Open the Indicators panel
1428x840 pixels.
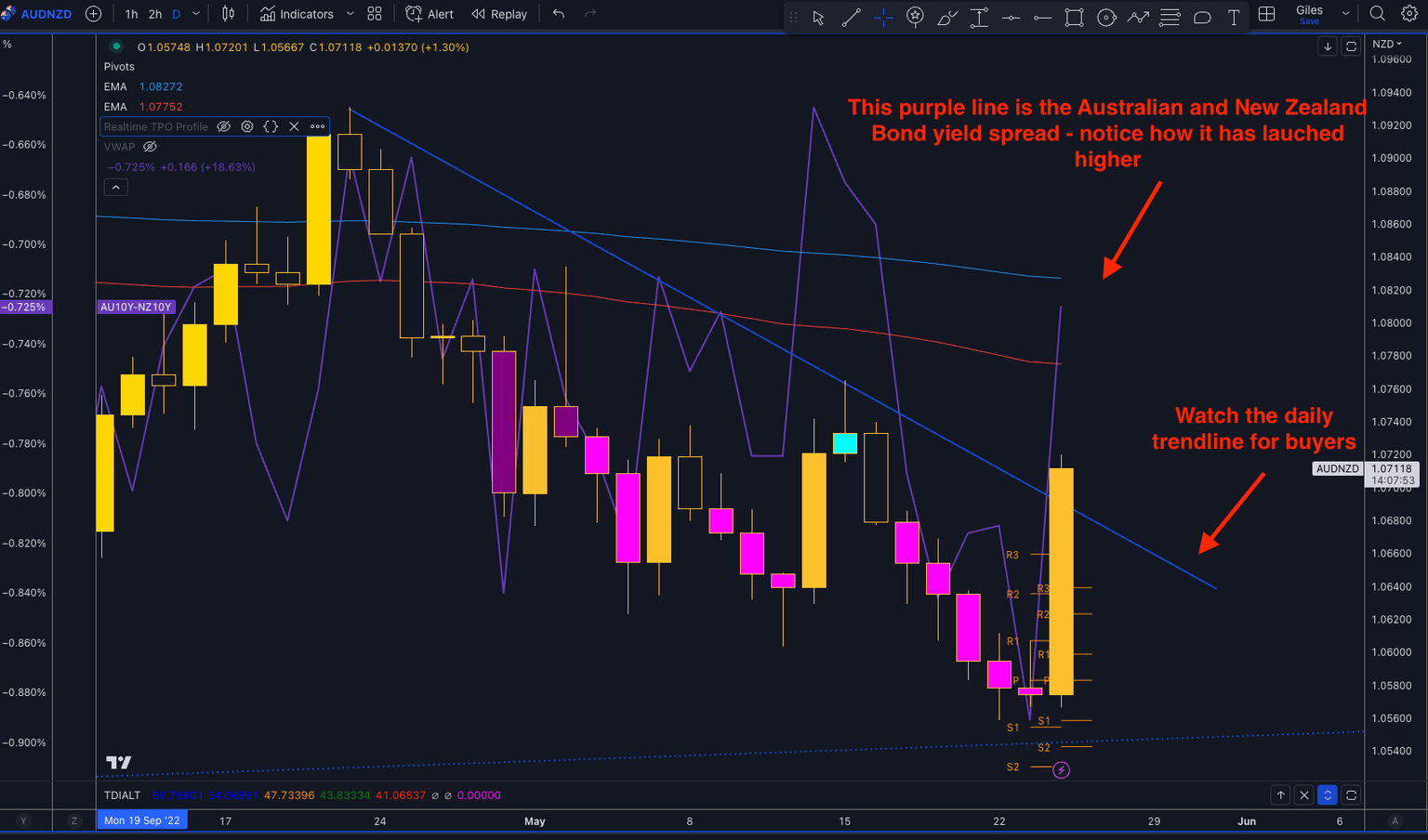pos(297,14)
